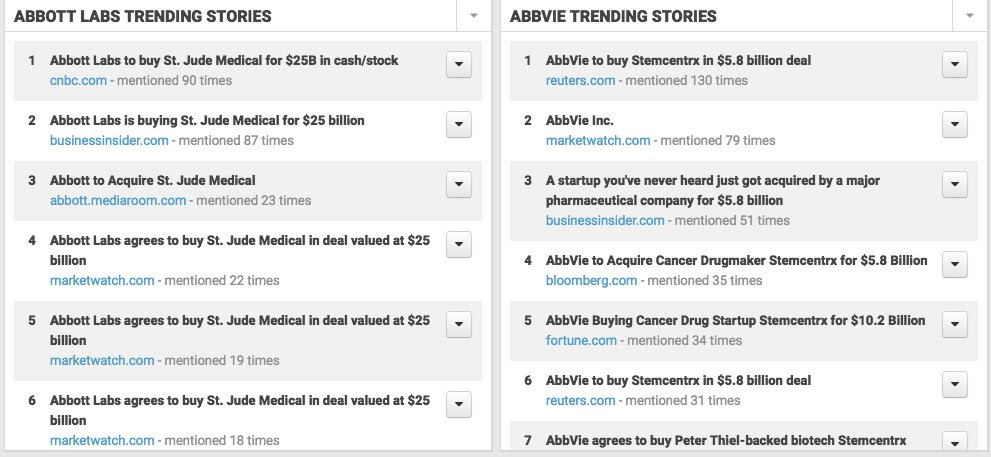The height and width of the screenshot is (457, 991).
Task: Open the Abbott Labs Trending Stories panel menu
Action: [473, 16]
